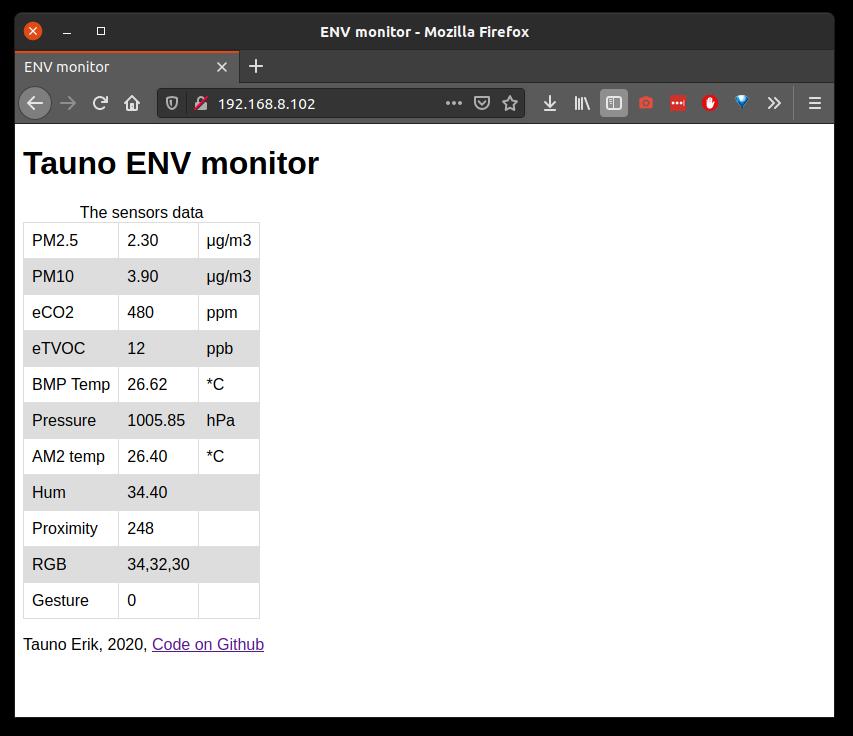Click the back navigation arrow
The width and height of the screenshot is (853, 736).
[35, 103]
